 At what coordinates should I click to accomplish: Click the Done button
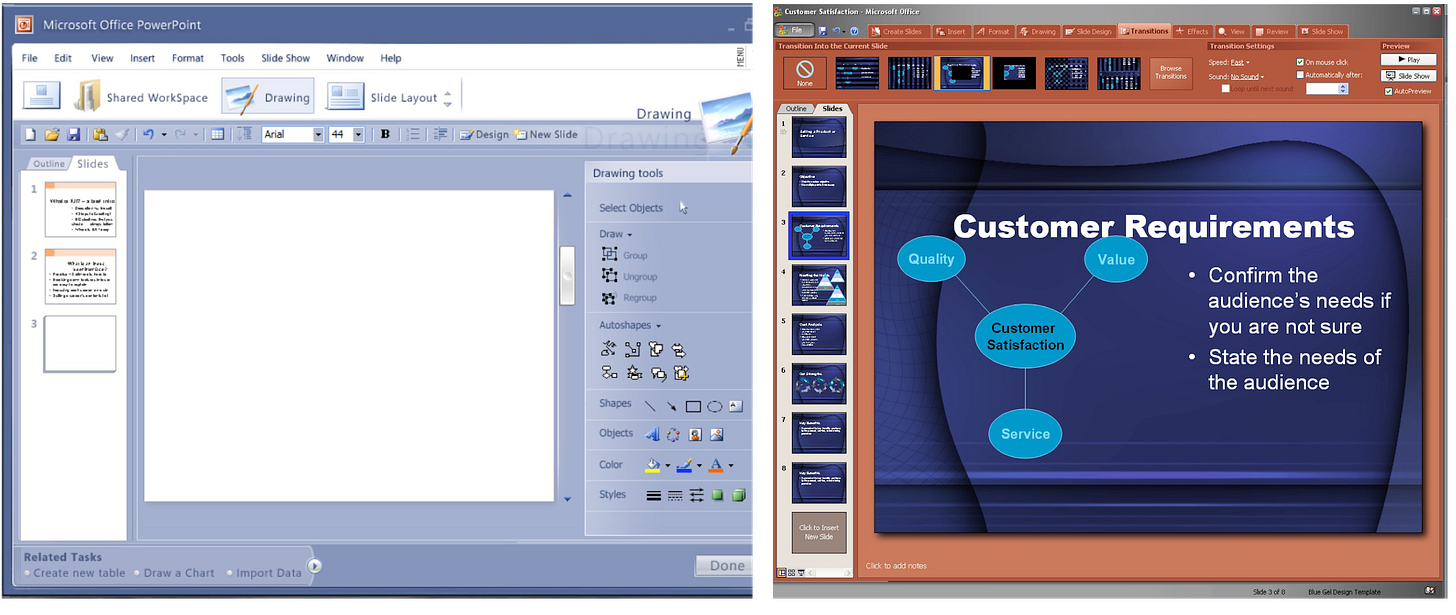(724, 566)
